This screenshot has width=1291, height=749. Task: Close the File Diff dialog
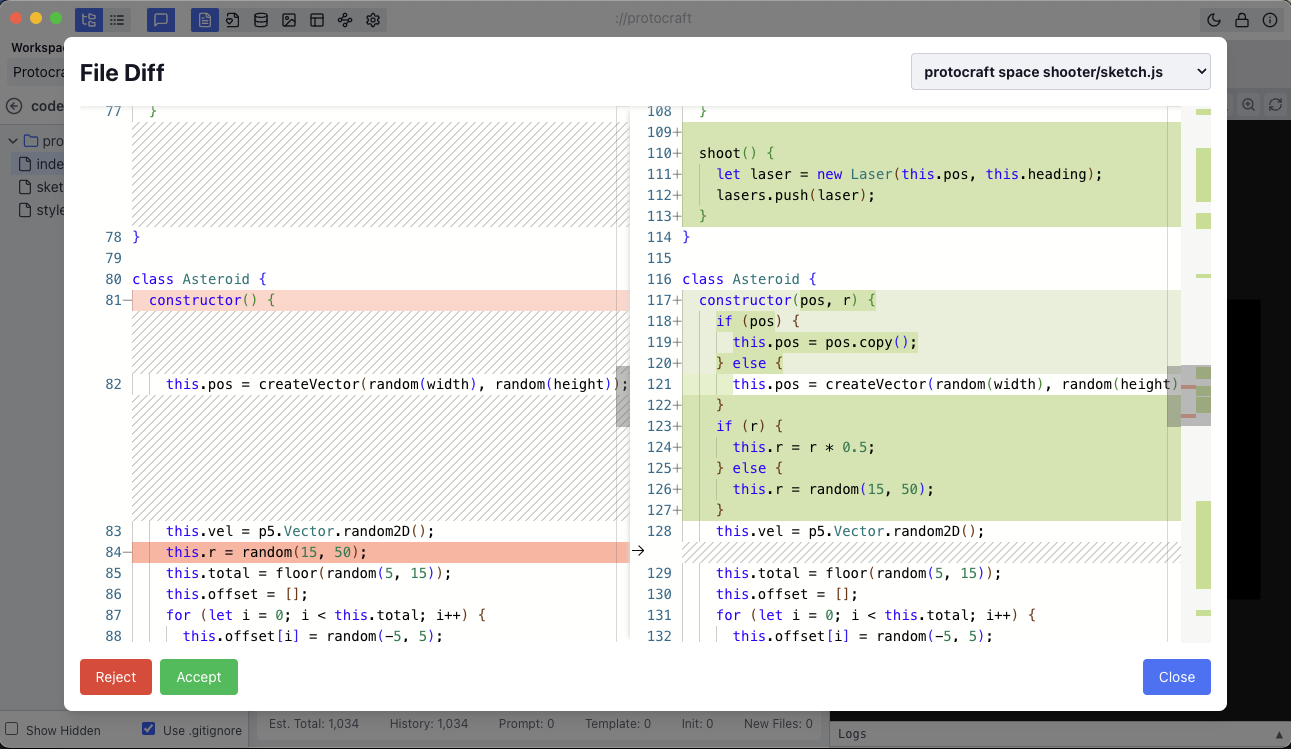pos(1176,677)
